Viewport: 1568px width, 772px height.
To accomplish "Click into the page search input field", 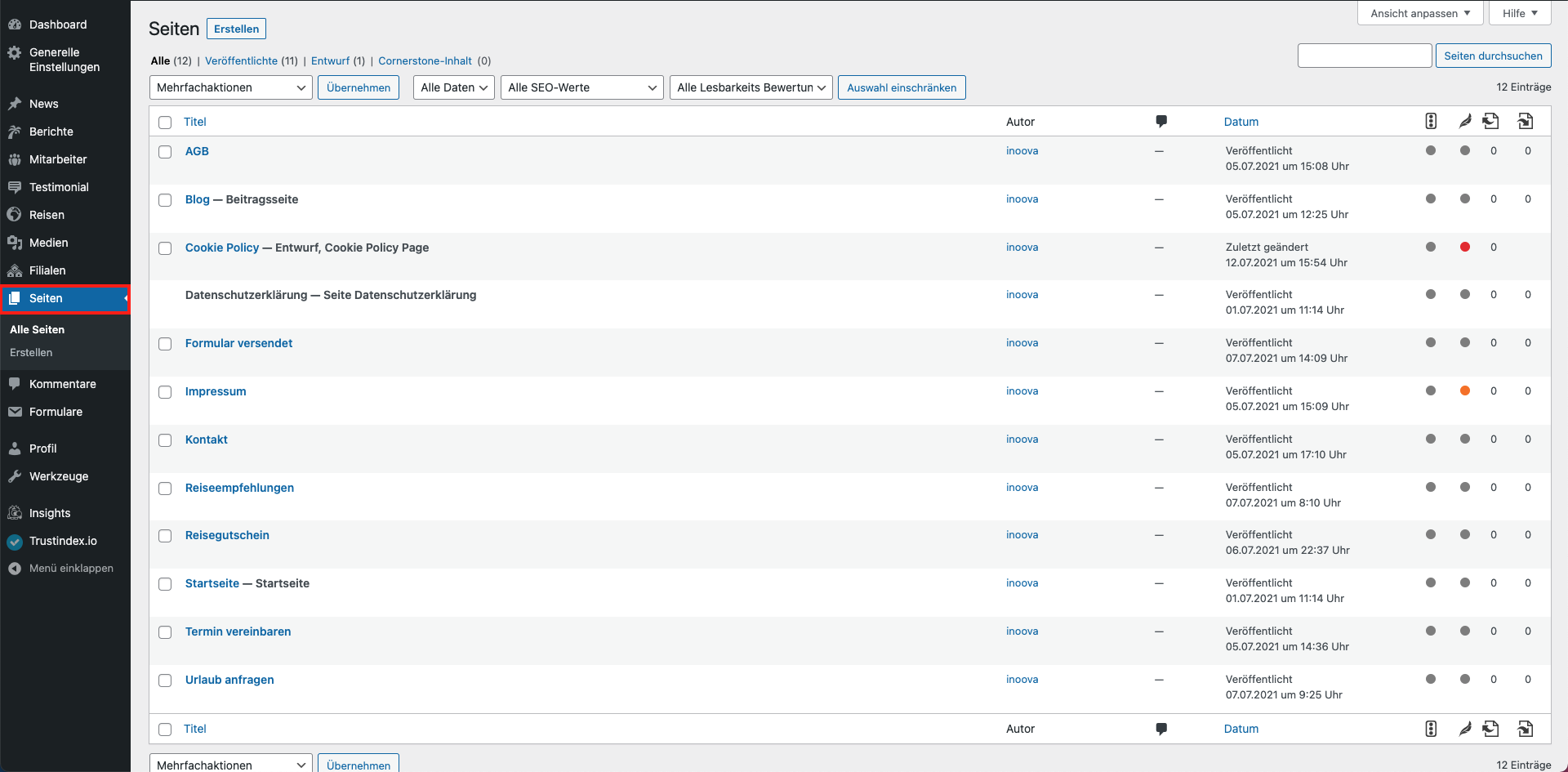I will pyautogui.click(x=1364, y=56).
